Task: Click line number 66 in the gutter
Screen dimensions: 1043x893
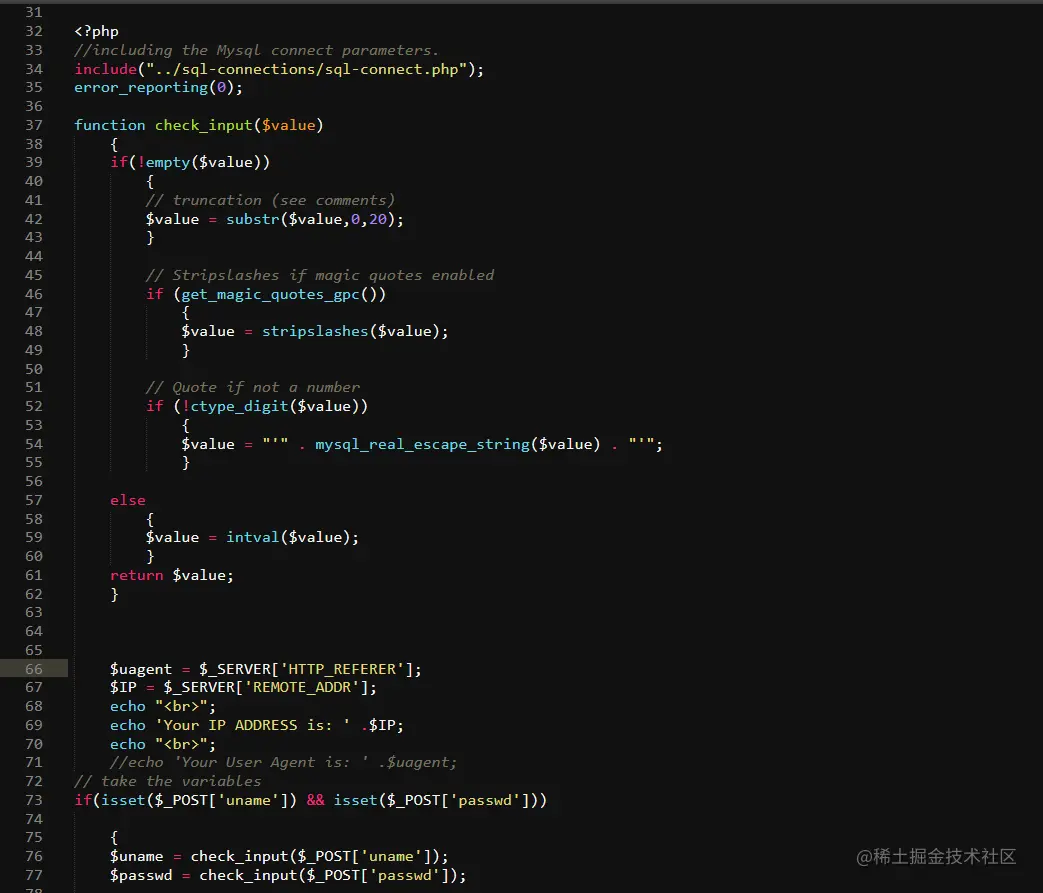Action: (34, 669)
